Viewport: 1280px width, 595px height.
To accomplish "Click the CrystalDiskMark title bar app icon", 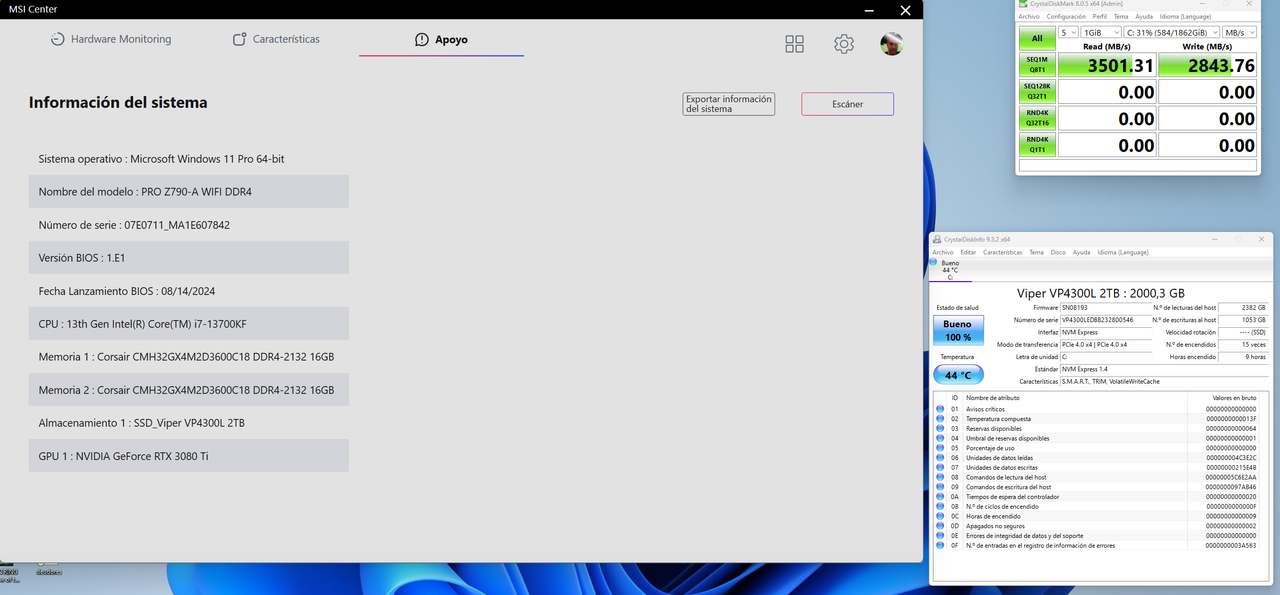I will pos(1024,5).
